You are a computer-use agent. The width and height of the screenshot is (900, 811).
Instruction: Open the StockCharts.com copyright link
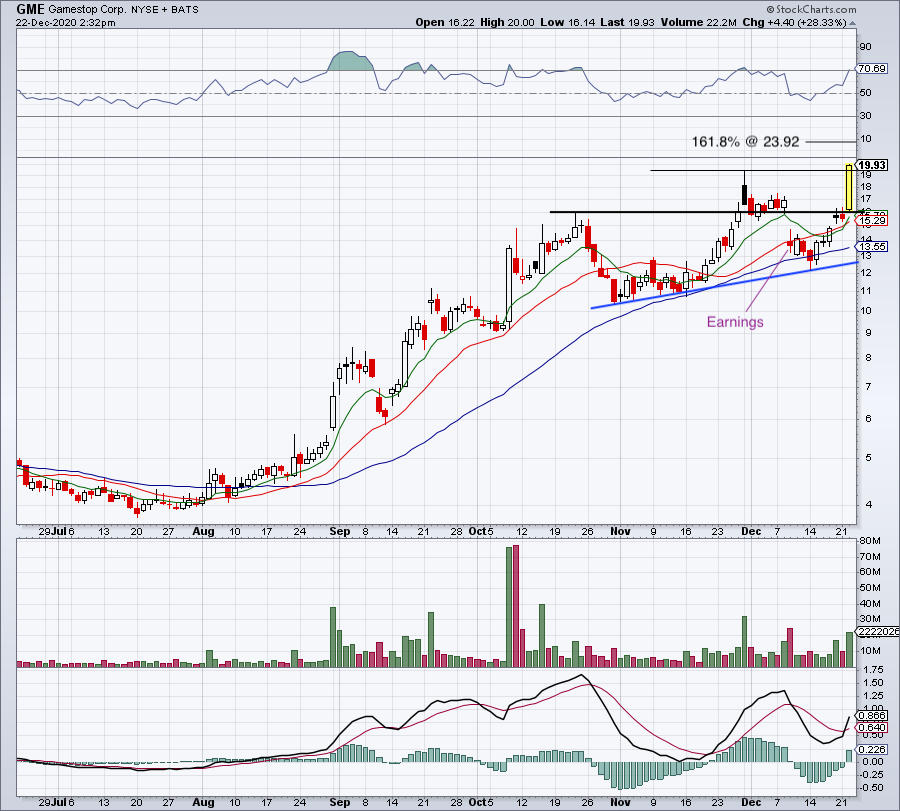tap(812, 9)
